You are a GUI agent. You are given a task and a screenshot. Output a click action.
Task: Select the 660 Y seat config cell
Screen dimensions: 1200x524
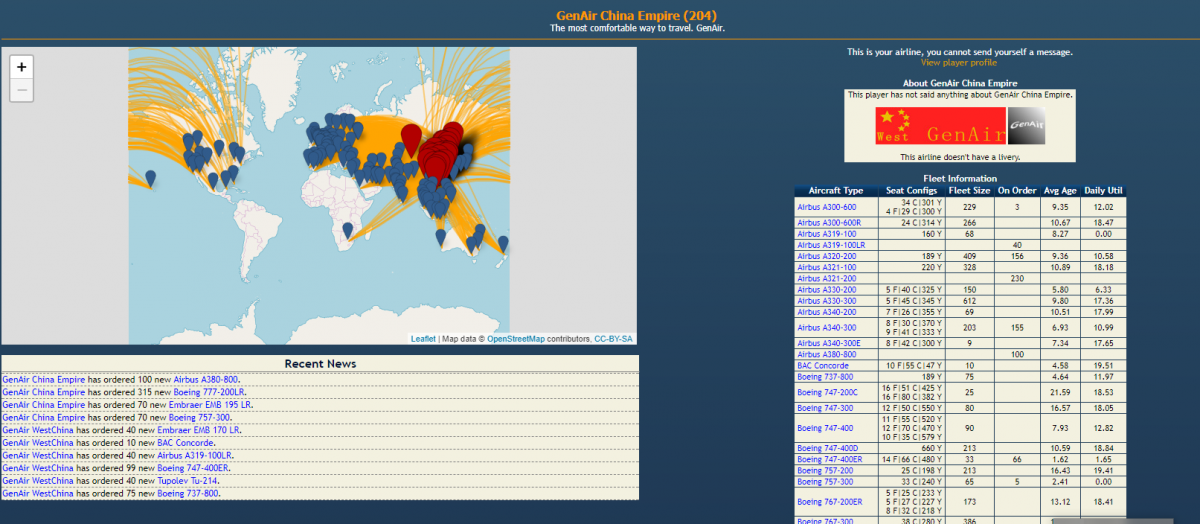click(911, 448)
